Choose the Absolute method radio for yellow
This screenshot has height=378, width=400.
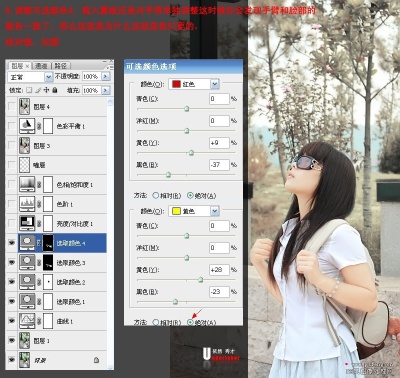click(190, 322)
